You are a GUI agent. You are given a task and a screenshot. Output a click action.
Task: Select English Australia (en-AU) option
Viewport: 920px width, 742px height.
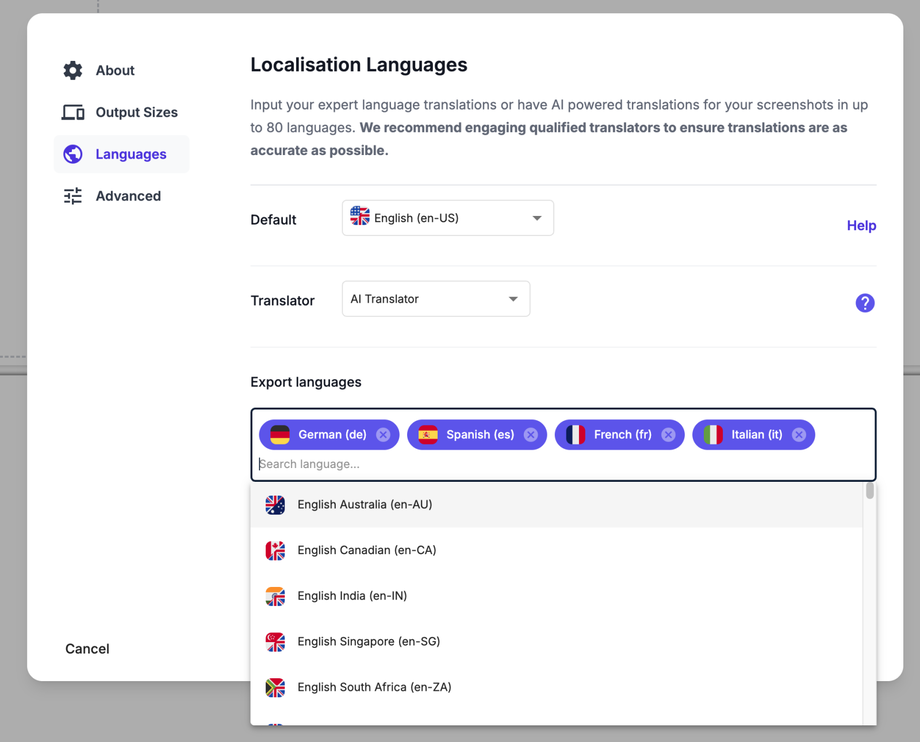point(364,505)
